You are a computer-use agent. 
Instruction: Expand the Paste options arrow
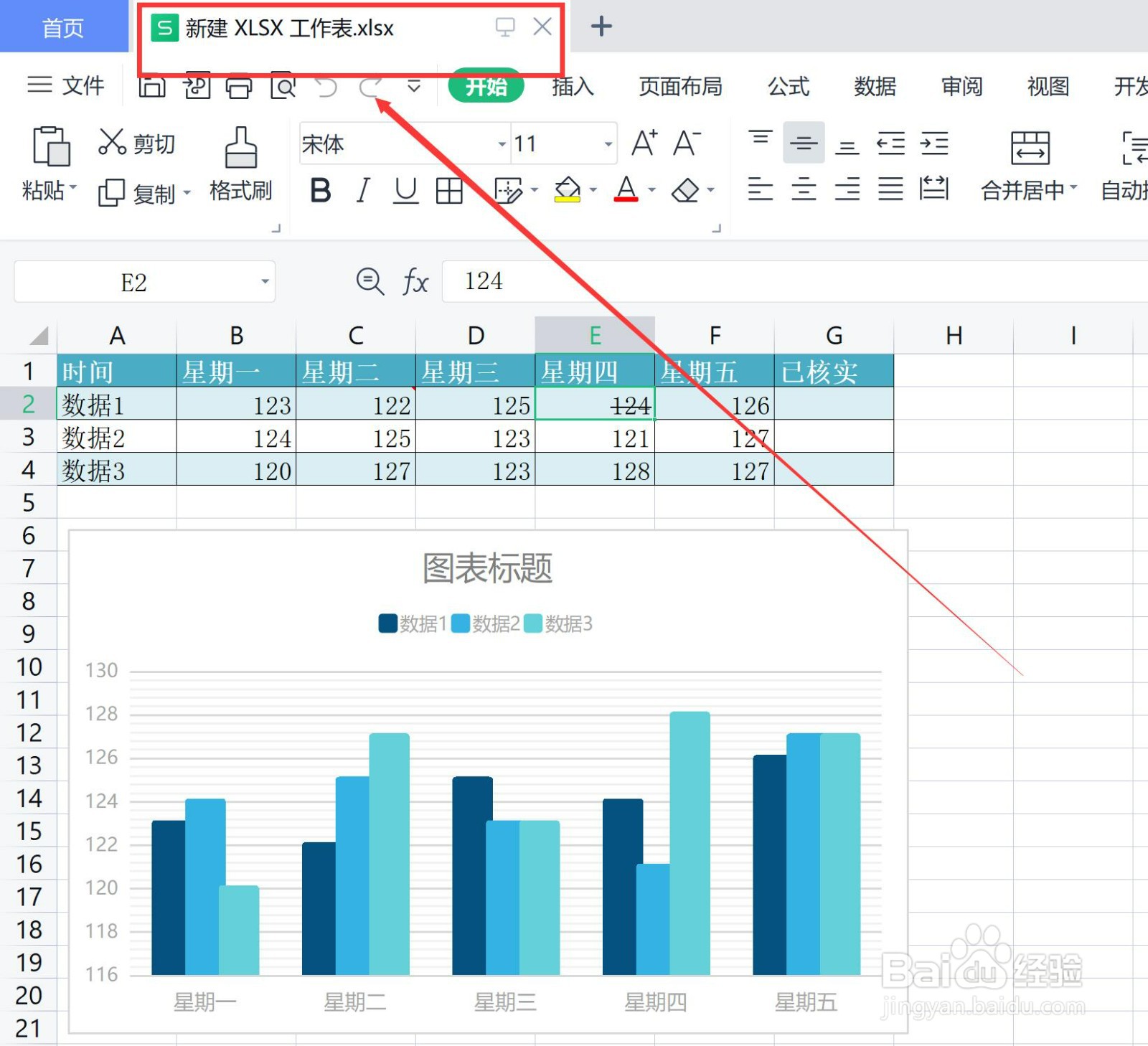[73, 188]
